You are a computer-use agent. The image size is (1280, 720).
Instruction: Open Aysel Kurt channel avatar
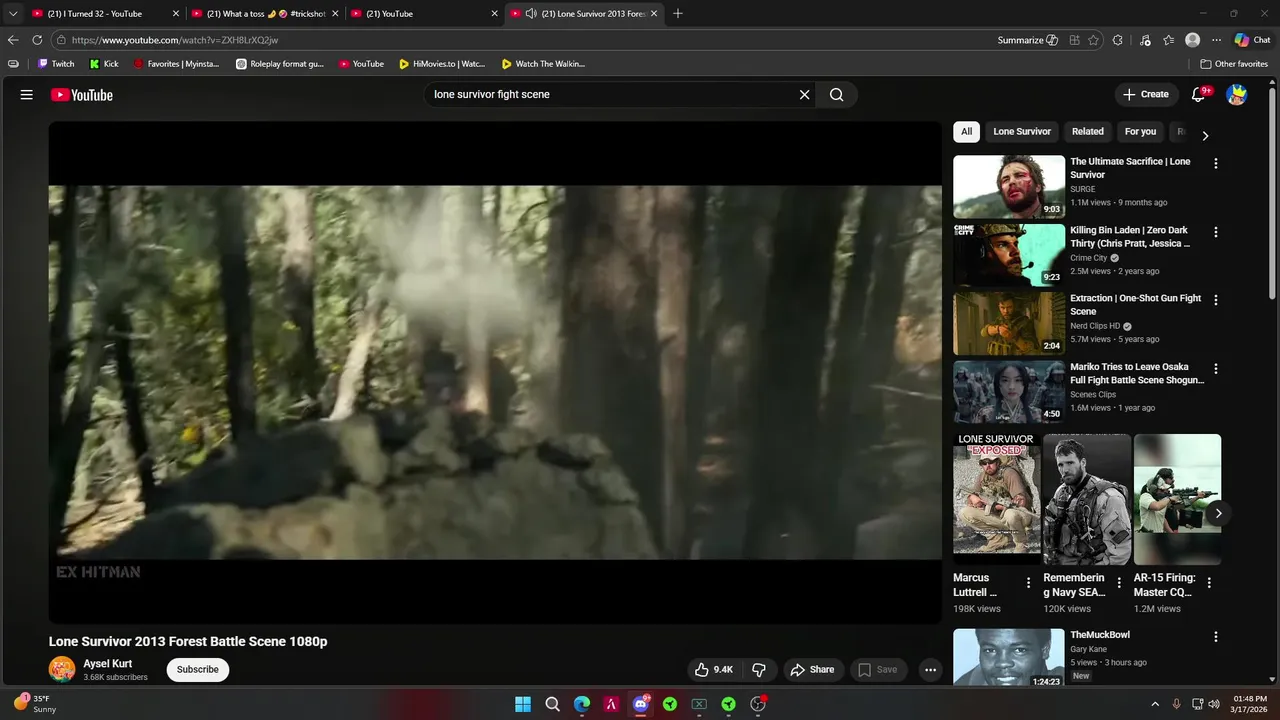(x=62, y=670)
